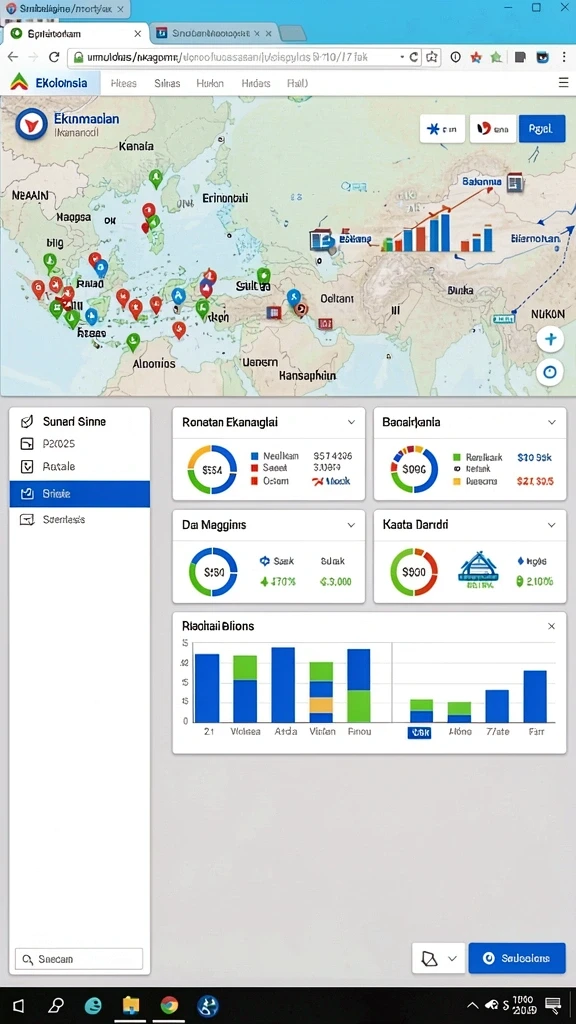Select the highlighted Sriote sidebar item

pyautogui.click(x=80, y=494)
